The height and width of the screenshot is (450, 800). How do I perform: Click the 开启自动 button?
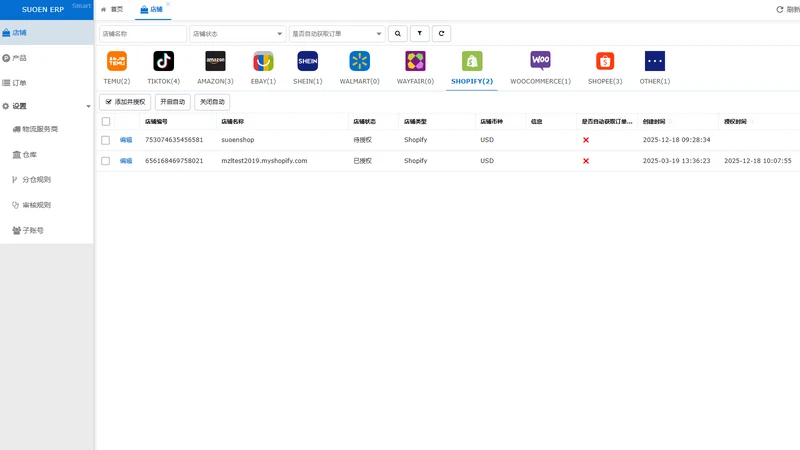(172, 102)
